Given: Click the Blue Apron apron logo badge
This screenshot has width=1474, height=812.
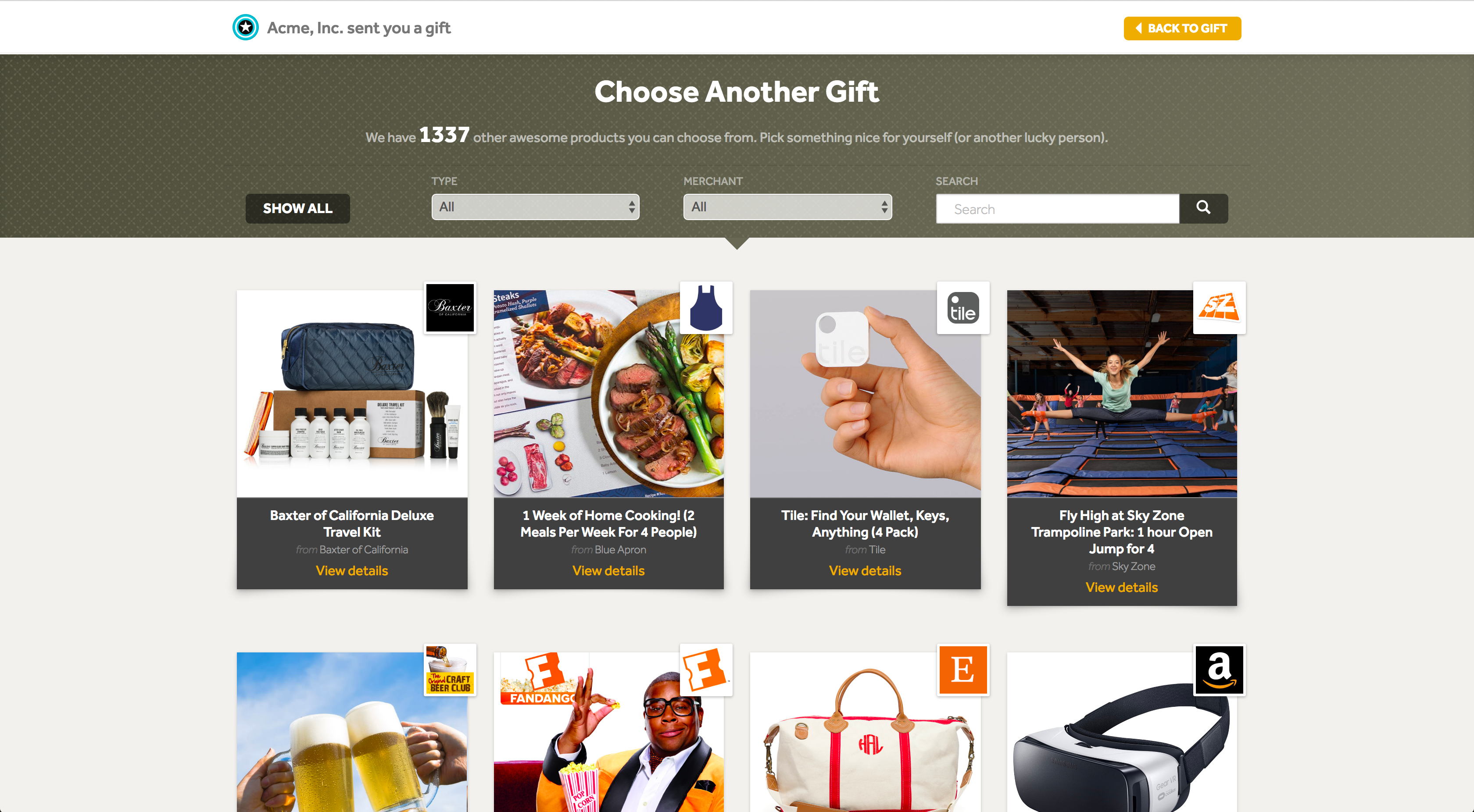Looking at the screenshot, I should [x=706, y=308].
